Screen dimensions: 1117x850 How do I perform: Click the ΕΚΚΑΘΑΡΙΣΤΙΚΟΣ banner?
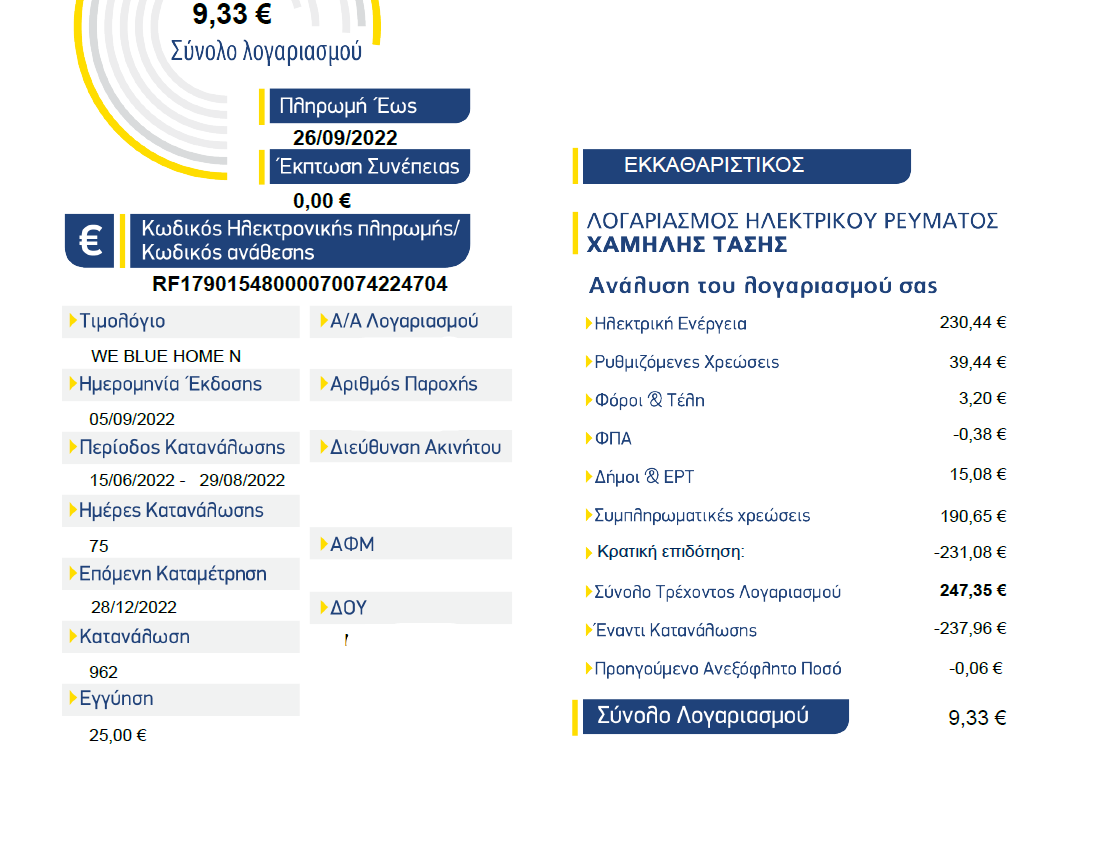click(x=747, y=166)
